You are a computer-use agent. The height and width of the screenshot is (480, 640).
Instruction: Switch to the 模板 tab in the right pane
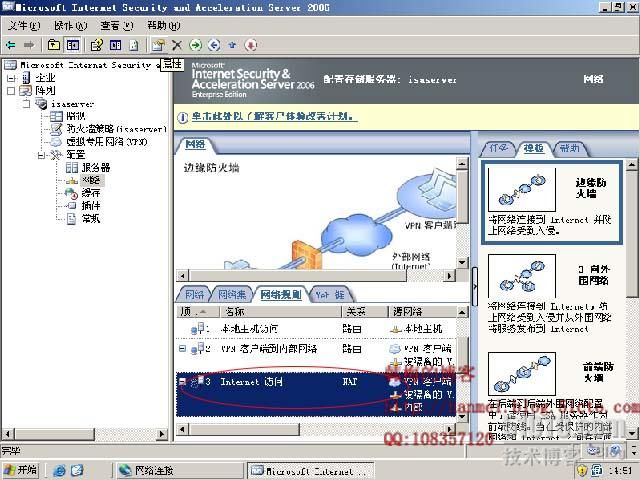(x=533, y=148)
